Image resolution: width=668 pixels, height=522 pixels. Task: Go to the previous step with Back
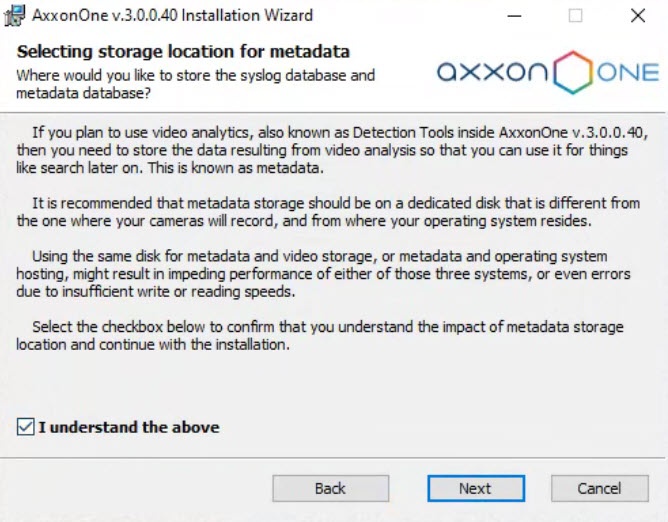point(330,489)
